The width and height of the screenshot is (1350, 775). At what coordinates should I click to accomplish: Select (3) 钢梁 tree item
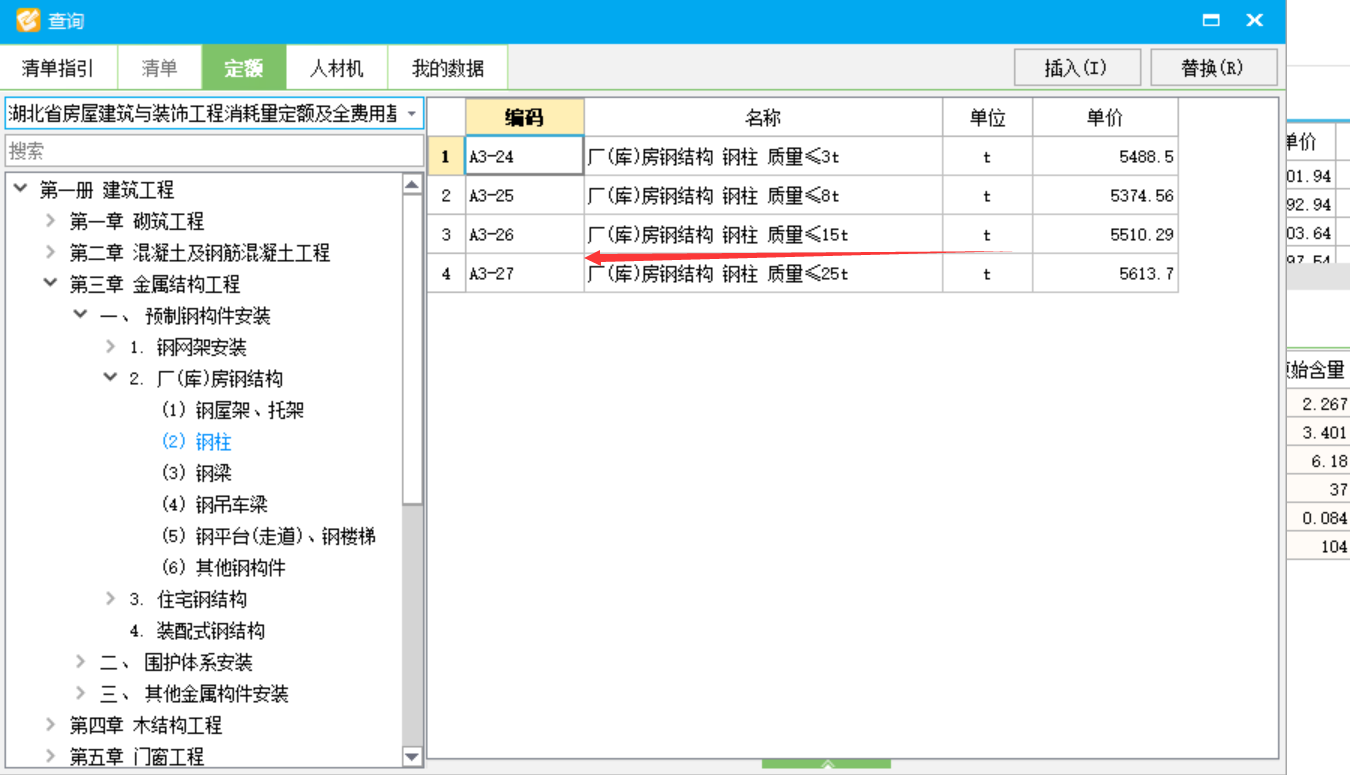tap(196, 473)
